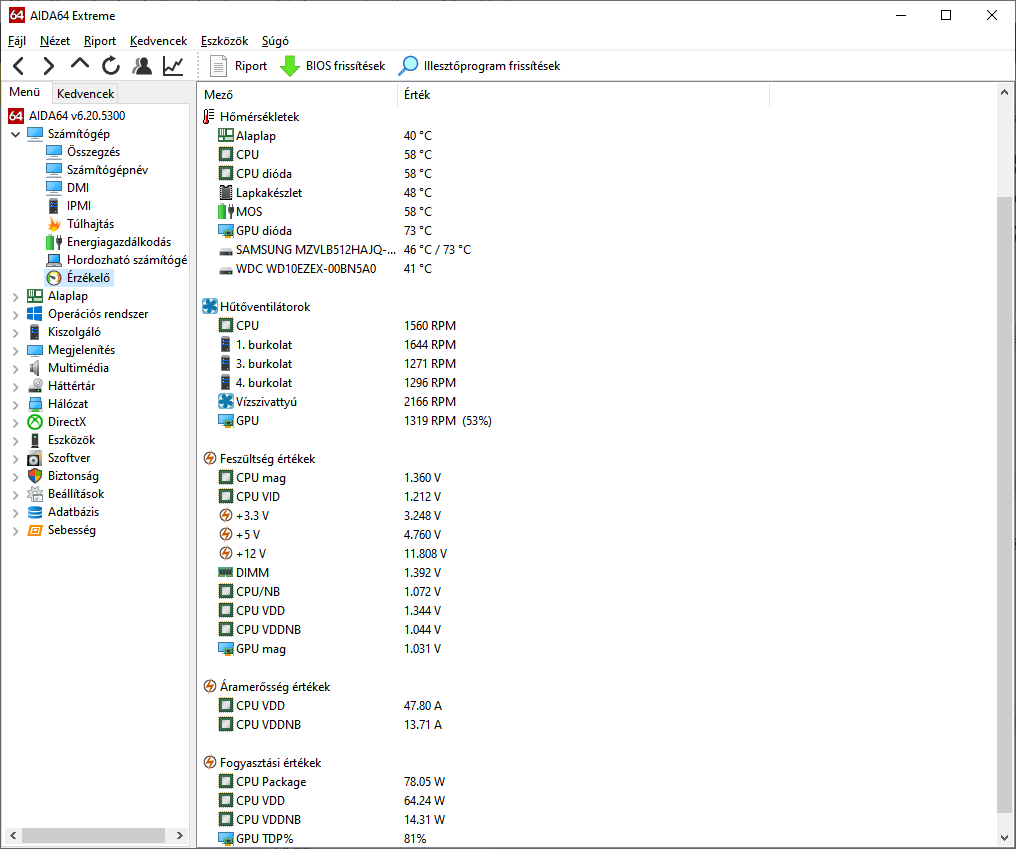Screen dimensions: 1016x849
Task: Expand the Hálózat tree node
Action: (16, 404)
